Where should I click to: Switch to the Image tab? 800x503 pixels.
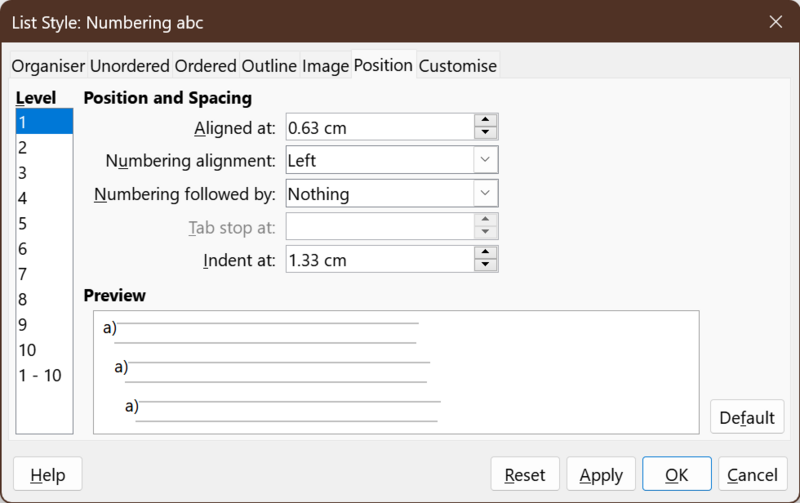(326, 66)
